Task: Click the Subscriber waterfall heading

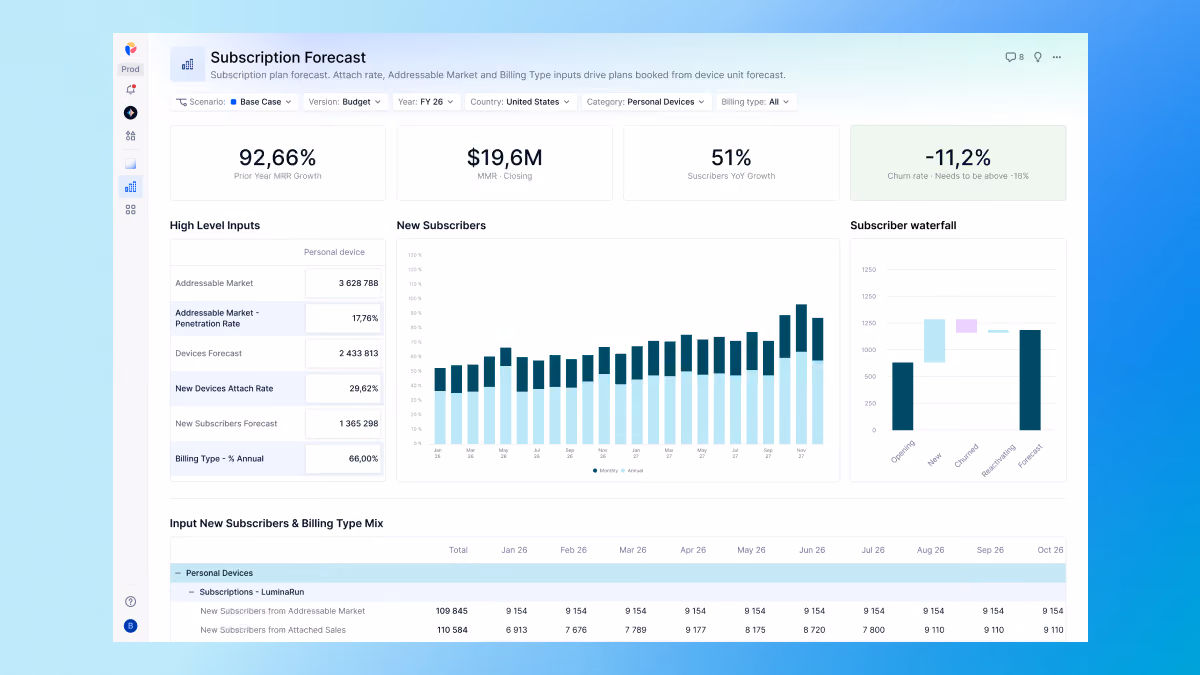Action: [903, 226]
